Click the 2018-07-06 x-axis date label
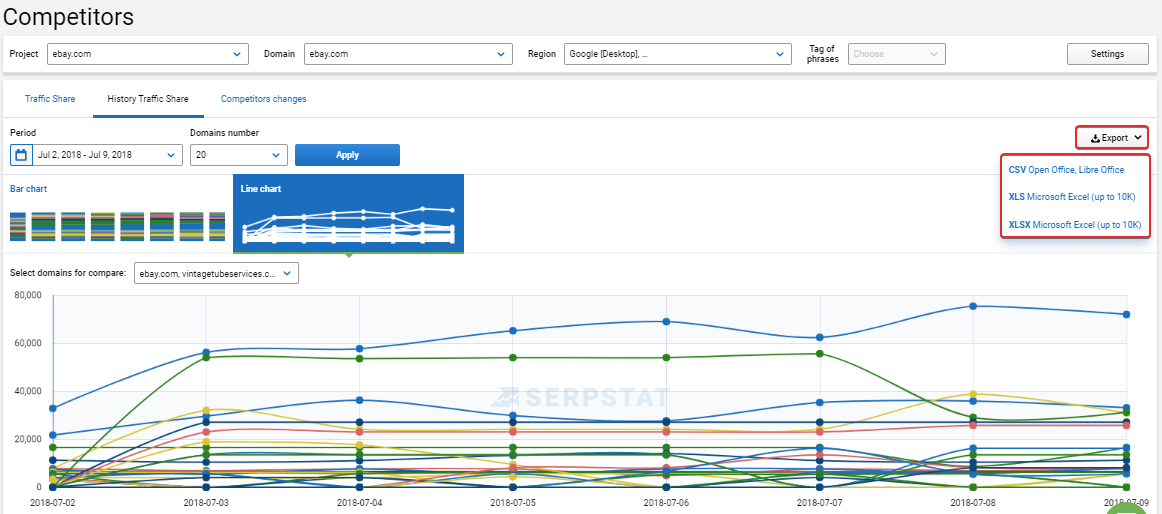Image resolution: width=1162 pixels, height=514 pixels. [x=666, y=502]
